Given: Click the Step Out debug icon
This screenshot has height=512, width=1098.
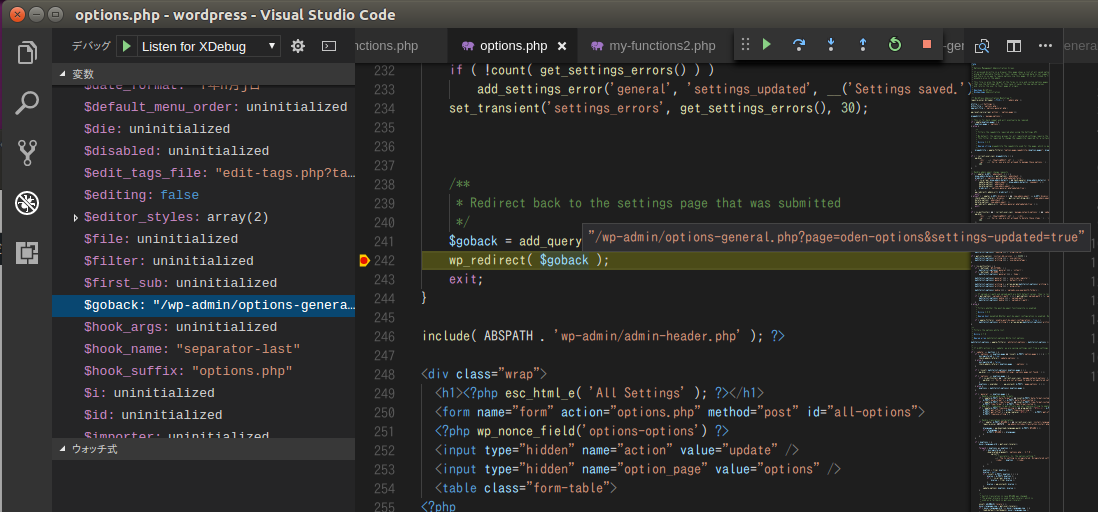Looking at the screenshot, I should pyautogui.click(x=863, y=45).
